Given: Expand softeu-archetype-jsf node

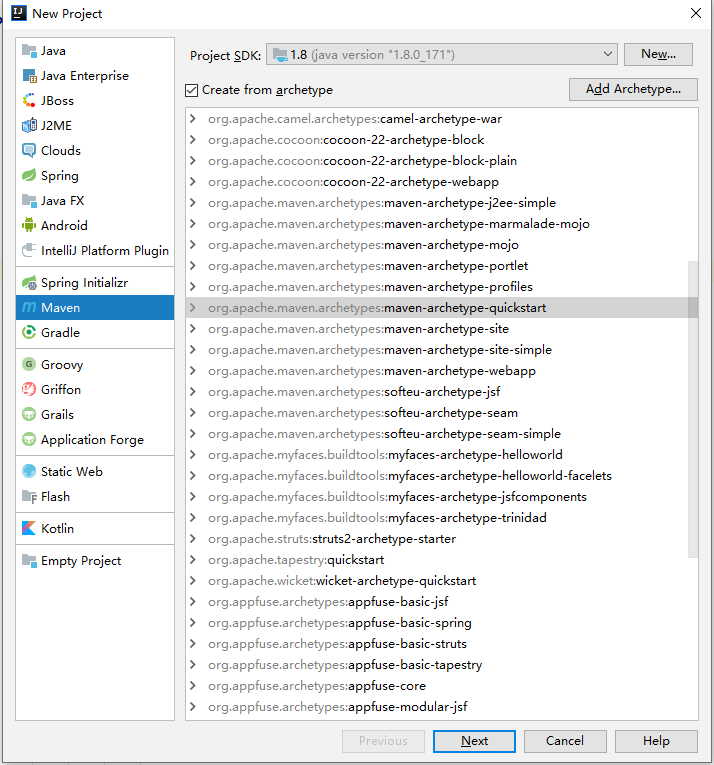Looking at the screenshot, I should tap(193, 392).
